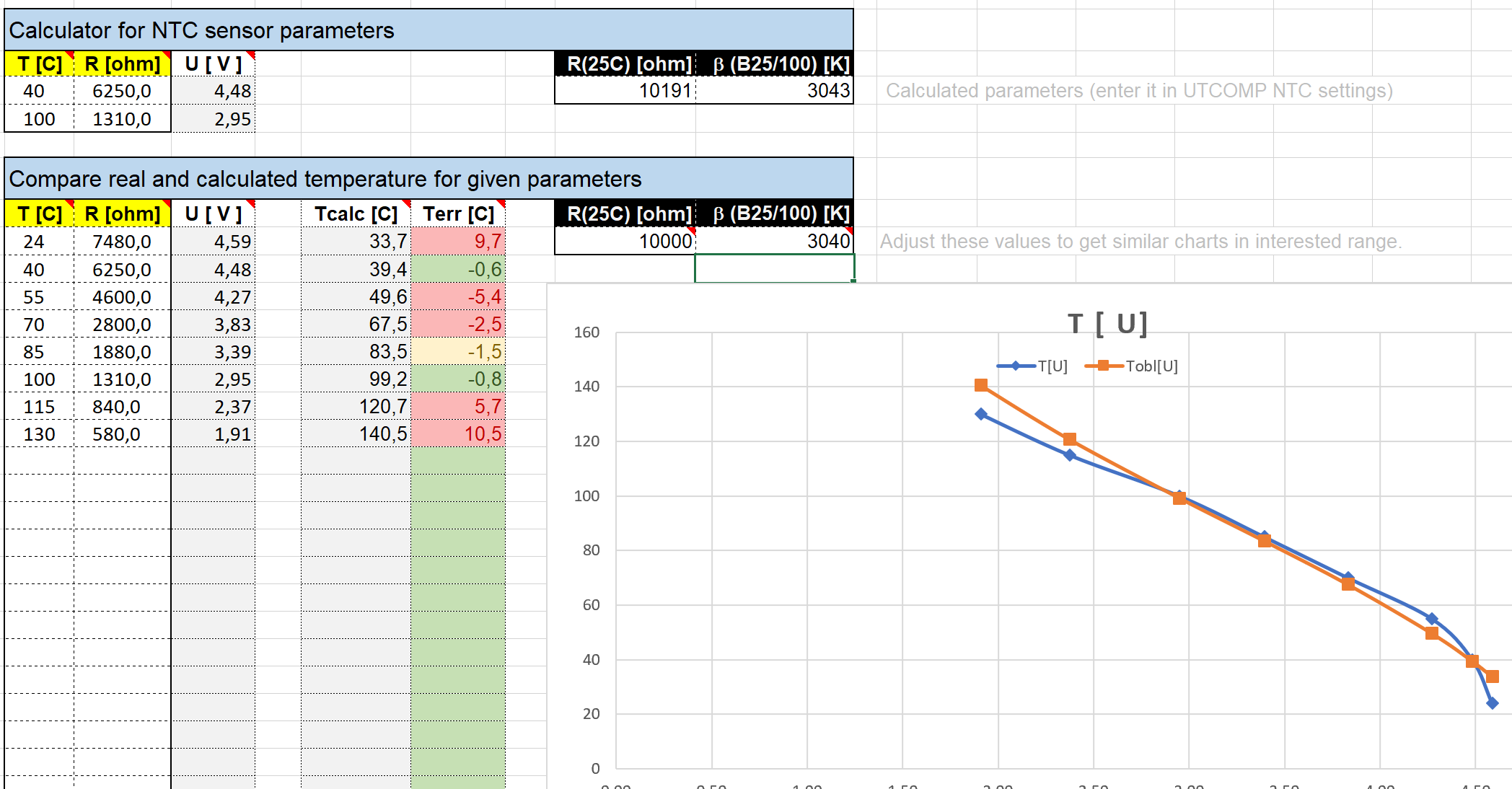
Task: Click the 'Adjust these values' note text
Action: click(1140, 241)
